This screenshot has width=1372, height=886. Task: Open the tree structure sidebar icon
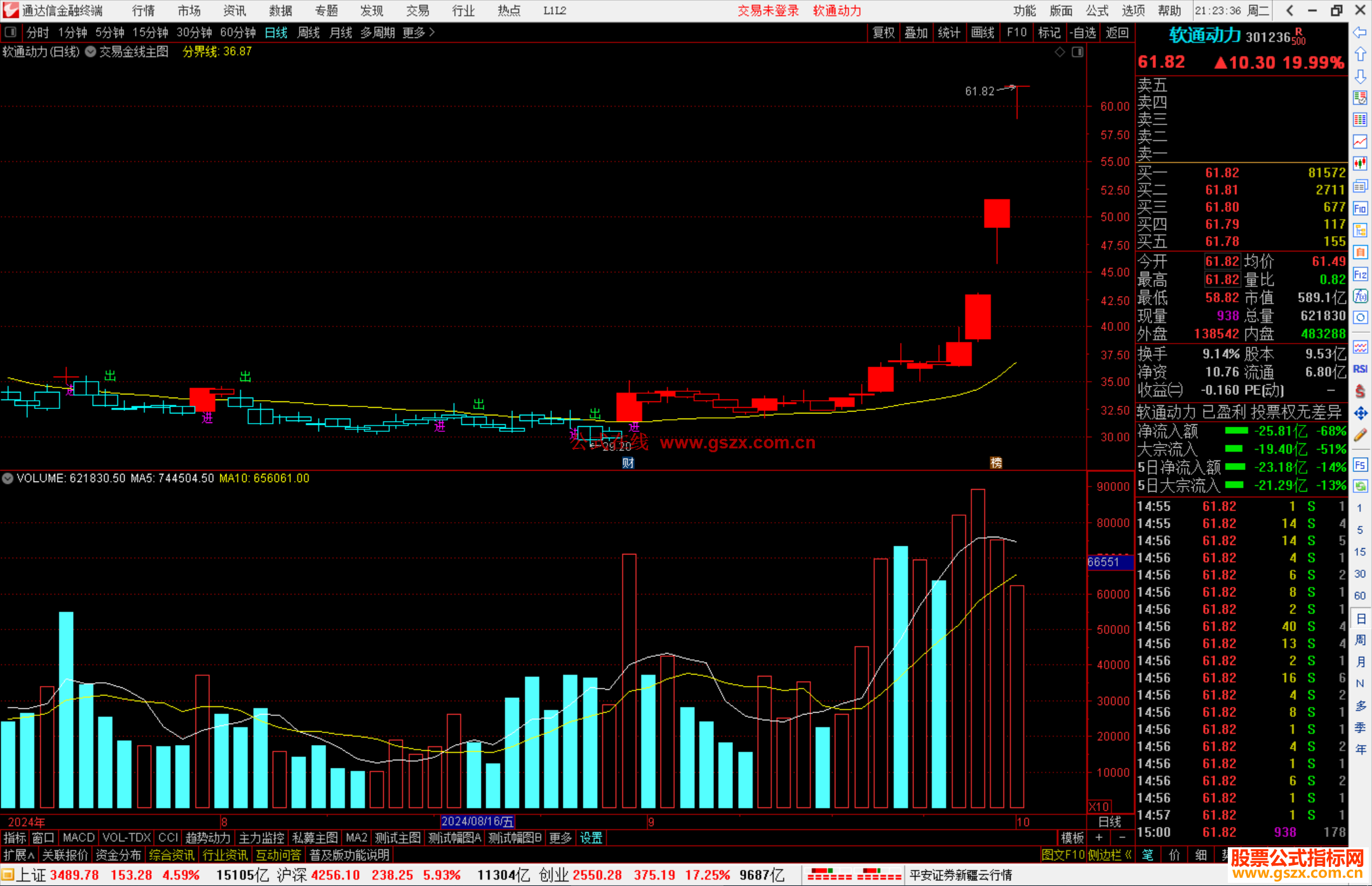coord(1360,230)
